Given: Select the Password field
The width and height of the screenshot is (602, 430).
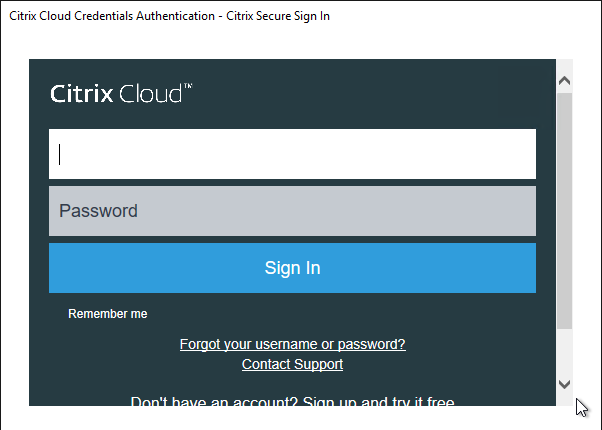Looking at the screenshot, I should pos(292,211).
